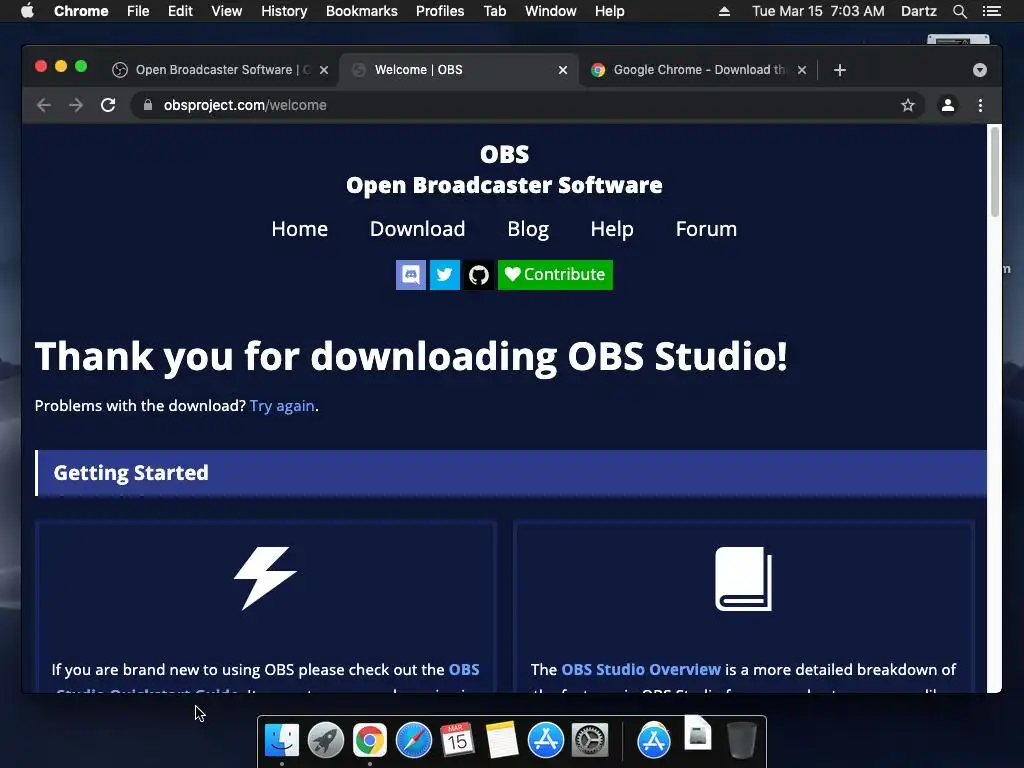Open the OBS Studio Overview link

point(641,669)
